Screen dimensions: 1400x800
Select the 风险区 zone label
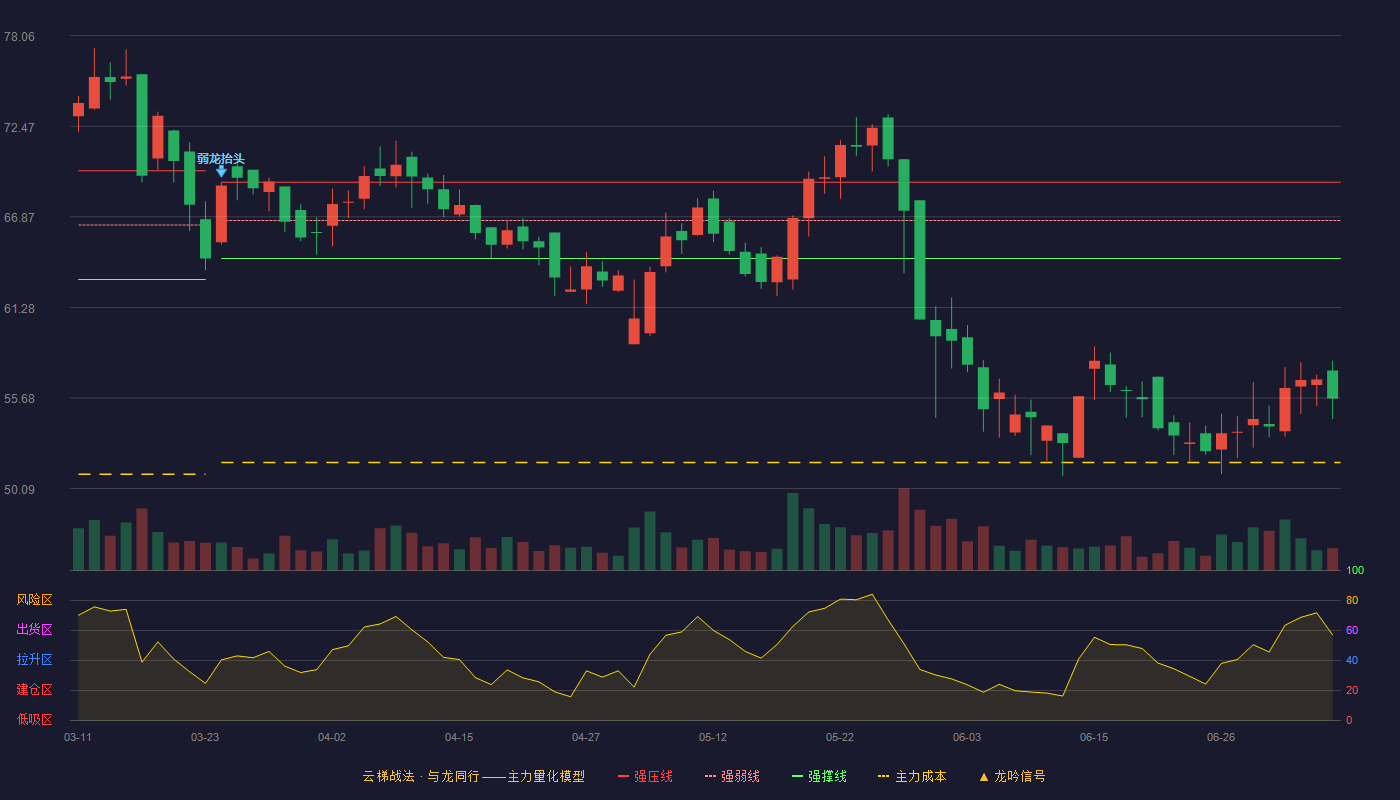tap(34, 600)
